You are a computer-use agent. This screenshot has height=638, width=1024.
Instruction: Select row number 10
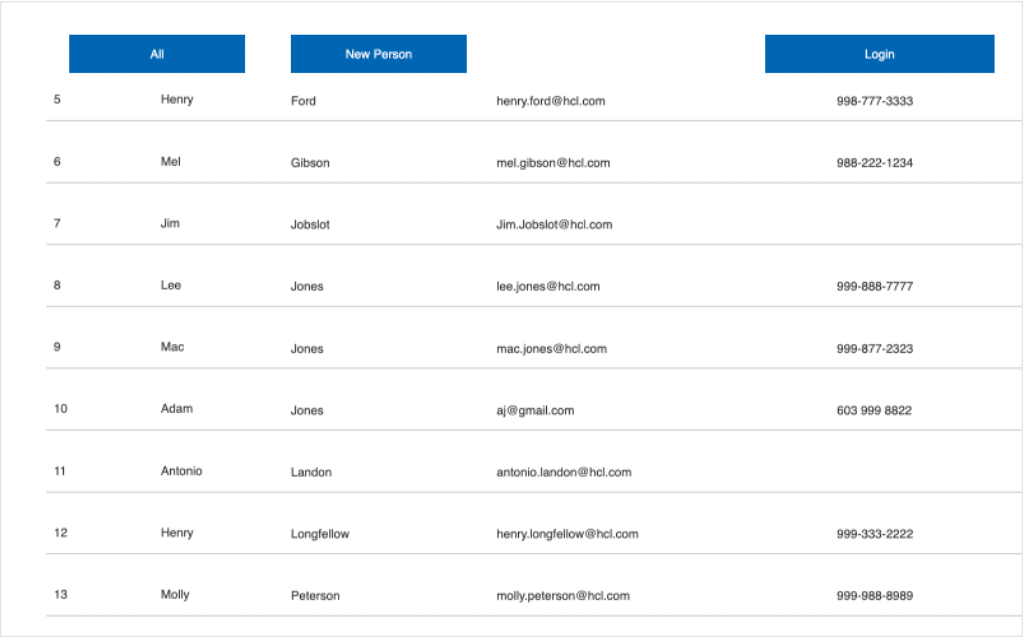click(x=61, y=409)
